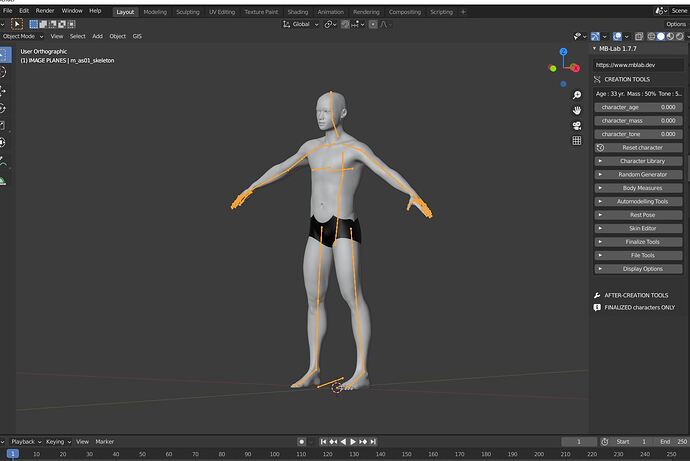Expand the Rest Pose section
The width and height of the screenshot is (690, 461).
click(x=638, y=215)
